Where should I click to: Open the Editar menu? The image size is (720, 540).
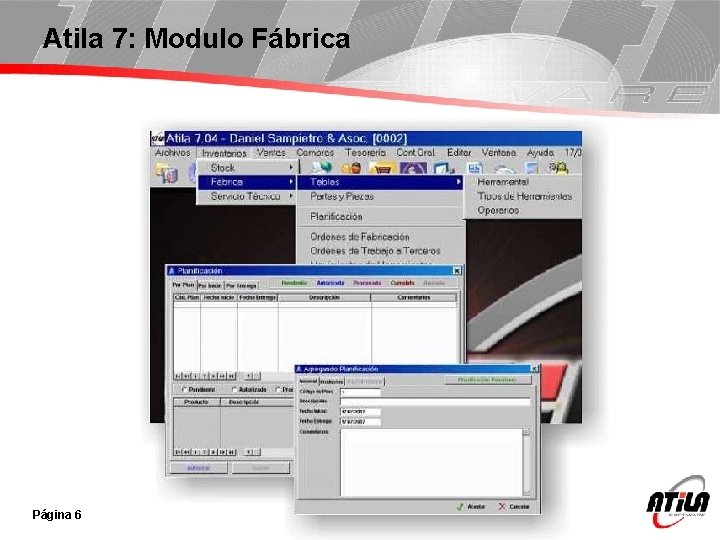click(x=459, y=152)
